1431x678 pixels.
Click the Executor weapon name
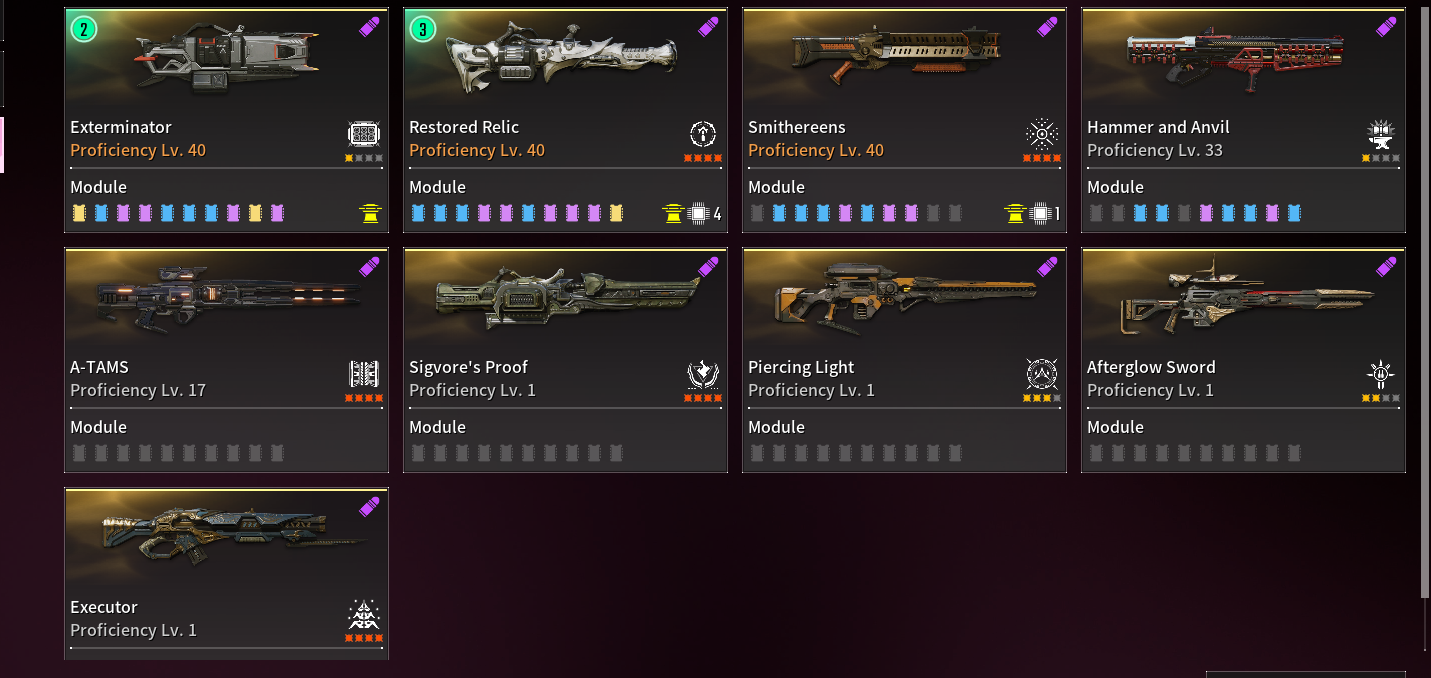pos(104,607)
